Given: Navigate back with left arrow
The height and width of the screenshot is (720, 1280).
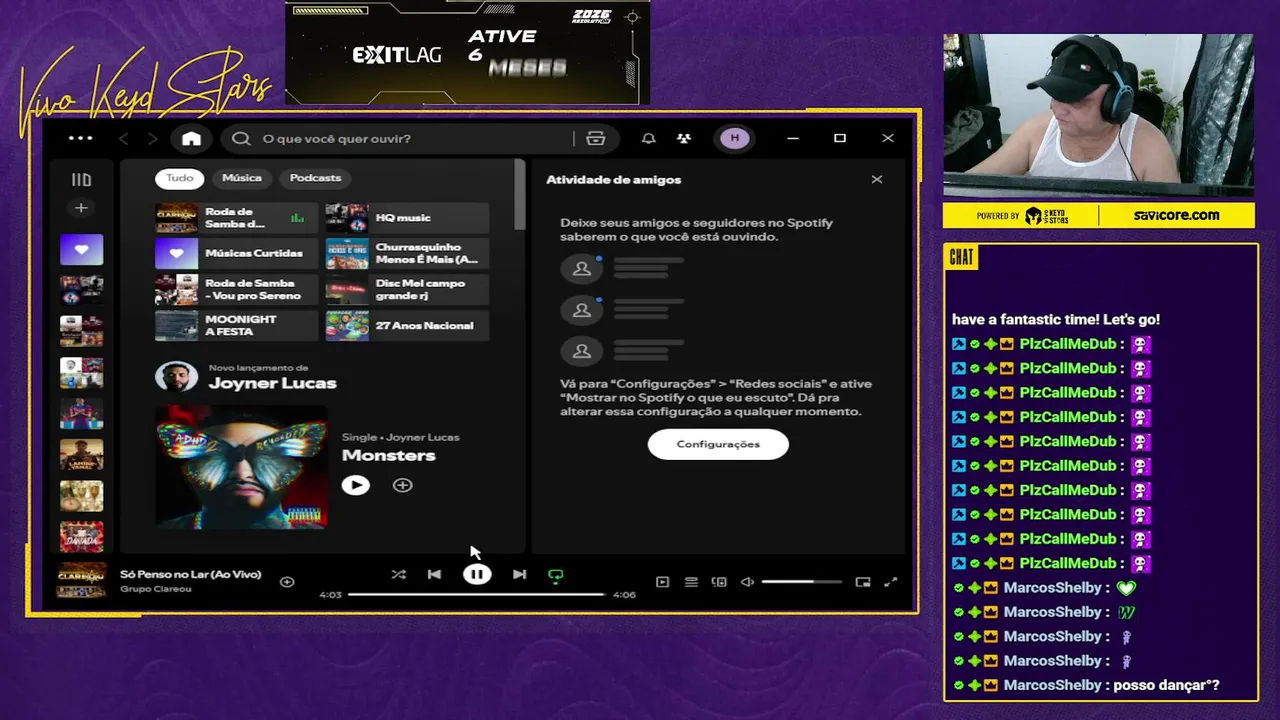Looking at the screenshot, I should point(124,139).
